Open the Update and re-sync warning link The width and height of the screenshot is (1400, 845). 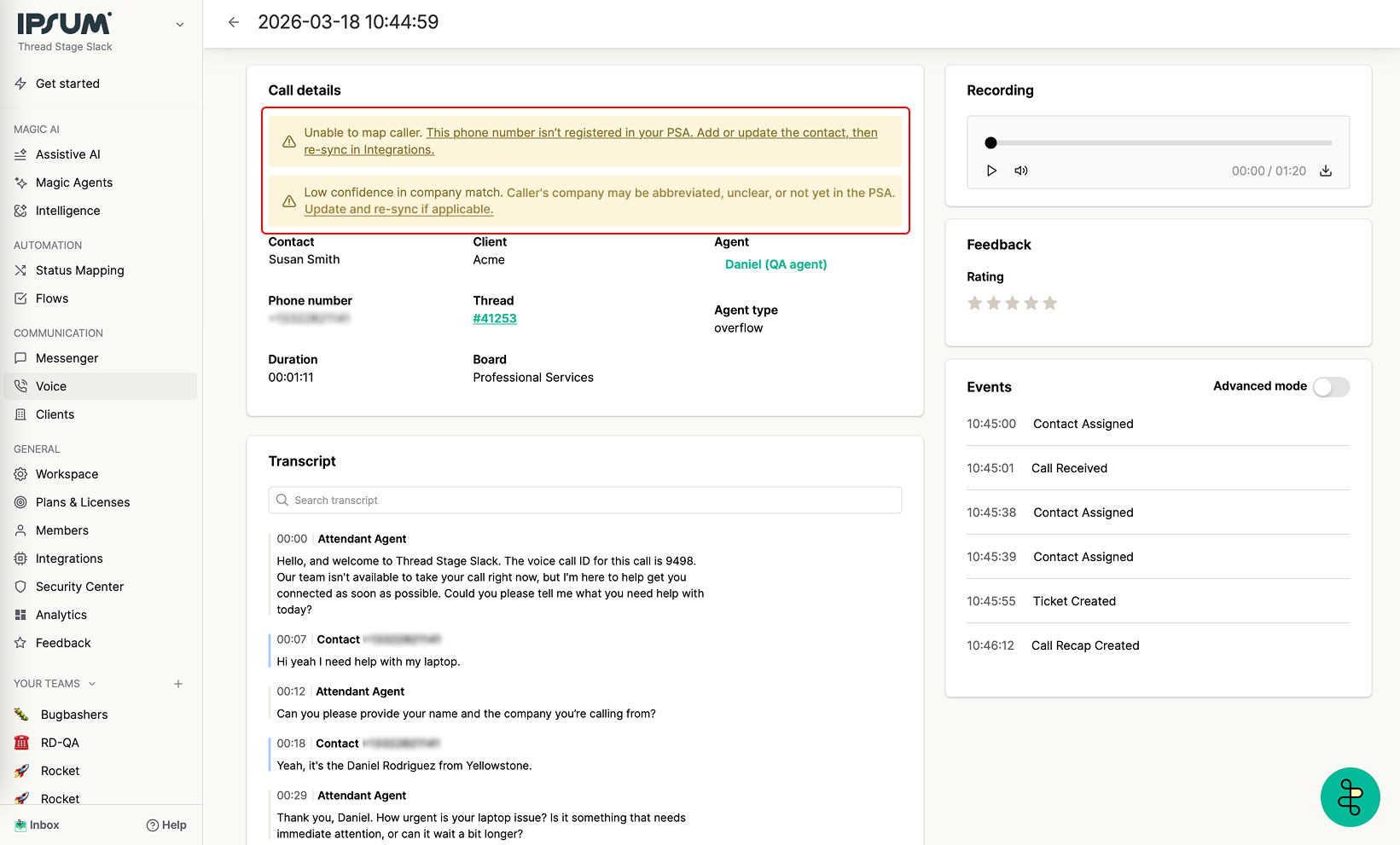click(398, 209)
